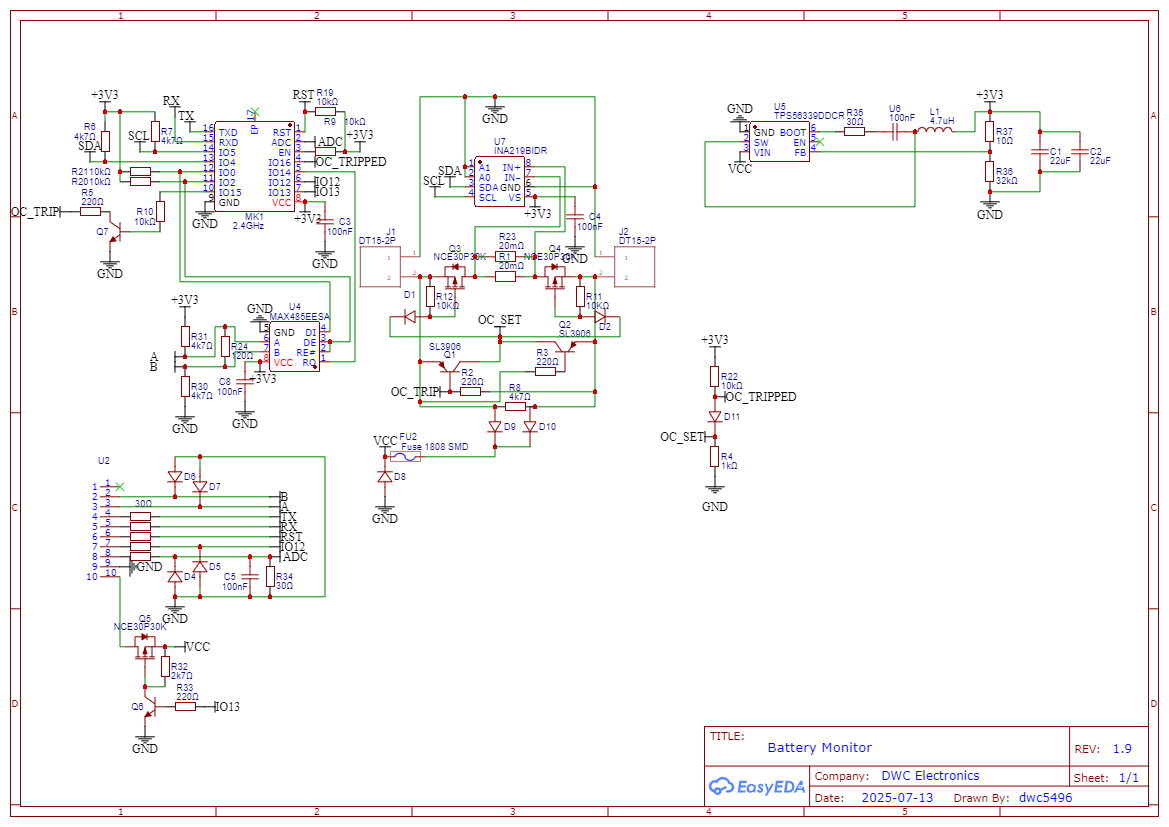Select the Drawn By dwc5496 text
Viewport: 1169px width, 827px height.
point(1045,798)
